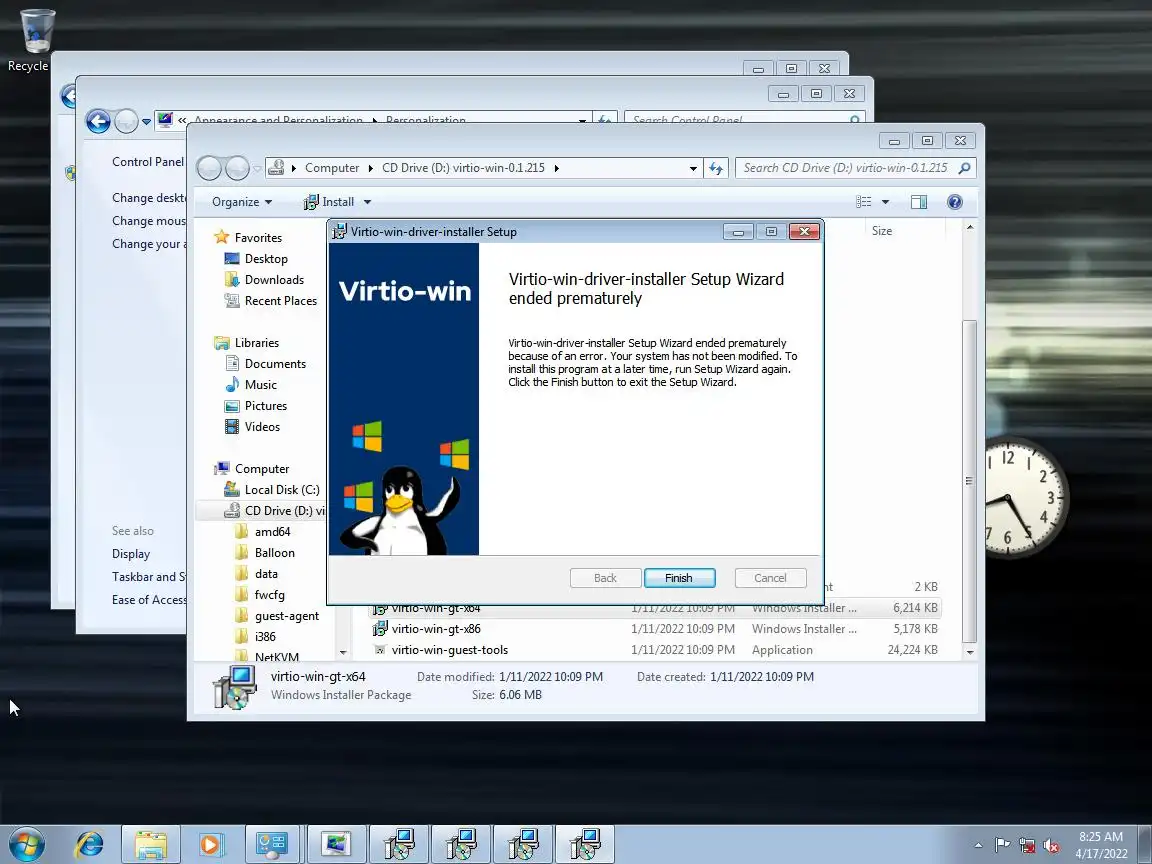
Task: Open Explorer help question mark icon
Action: tap(954, 202)
